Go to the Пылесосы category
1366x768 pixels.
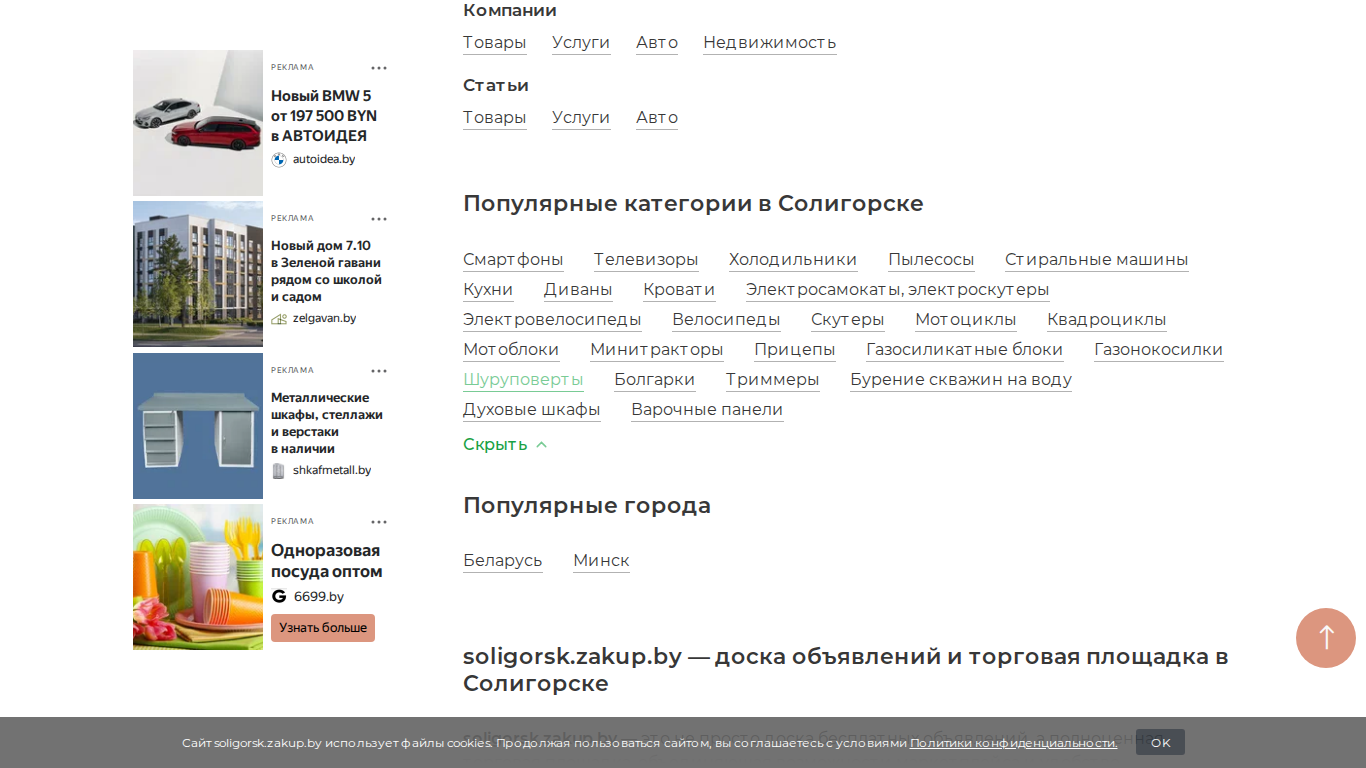(931, 259)
